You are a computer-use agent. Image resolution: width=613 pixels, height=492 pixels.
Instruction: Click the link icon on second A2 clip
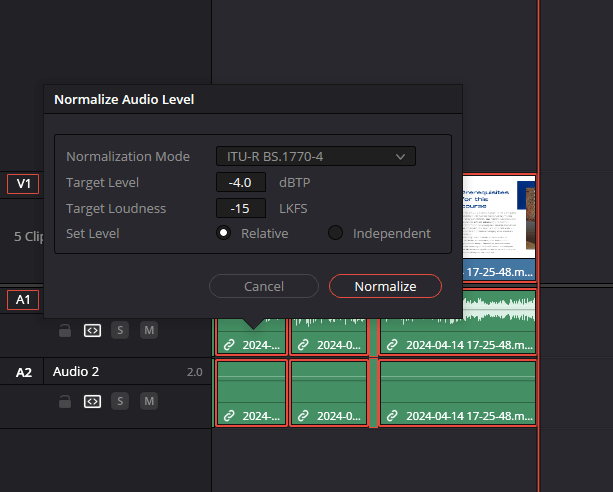[303, 416]
